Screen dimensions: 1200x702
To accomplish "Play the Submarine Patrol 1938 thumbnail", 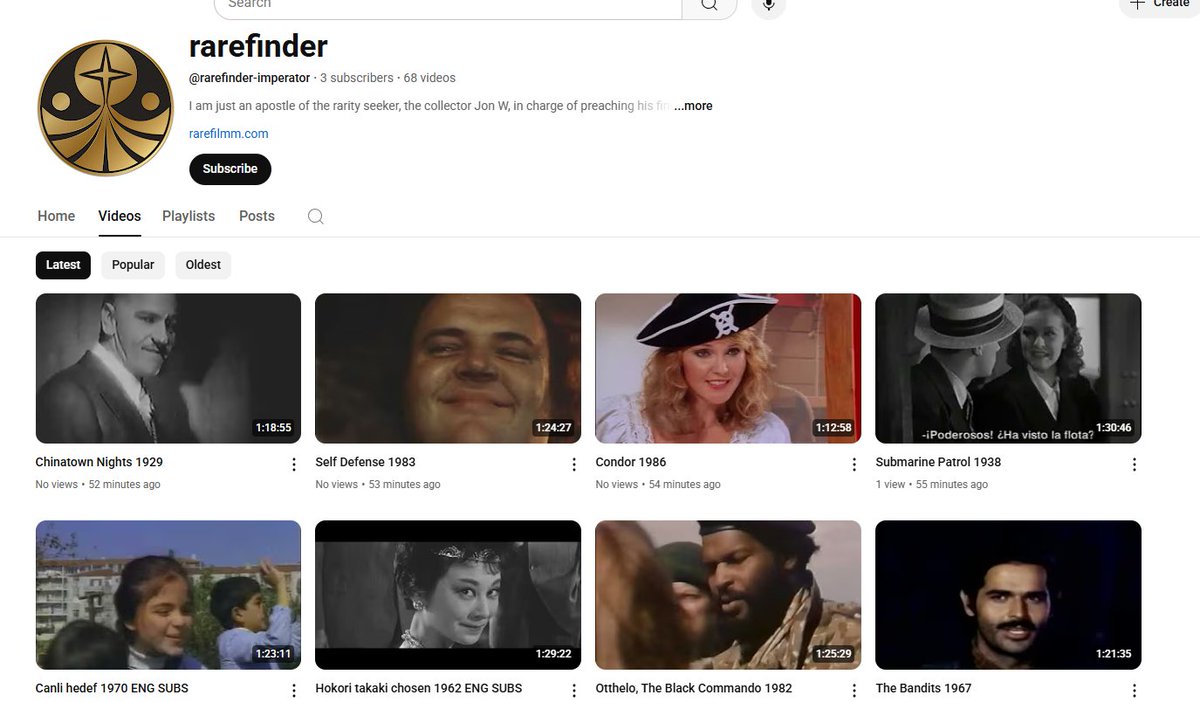I will tap(1008, 368).
